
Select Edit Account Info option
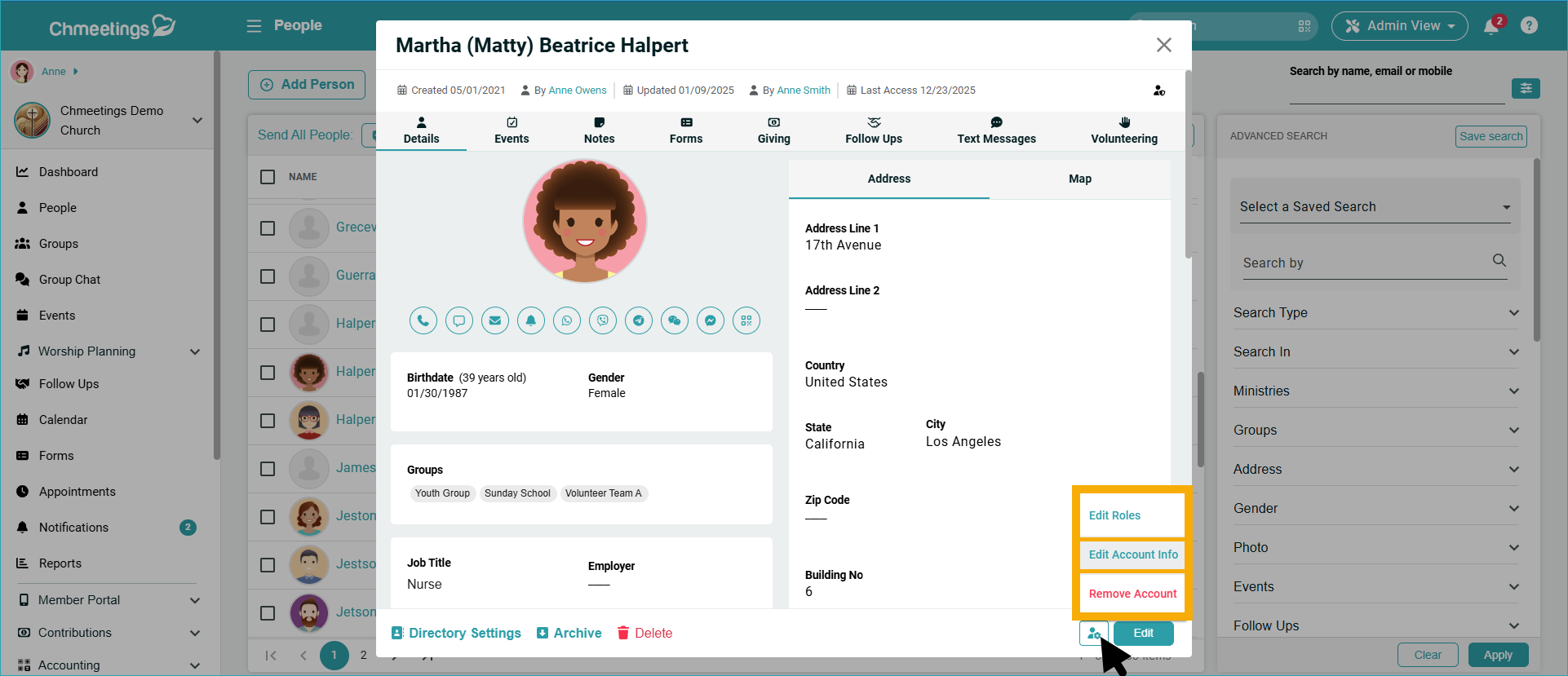[1132, 554]
